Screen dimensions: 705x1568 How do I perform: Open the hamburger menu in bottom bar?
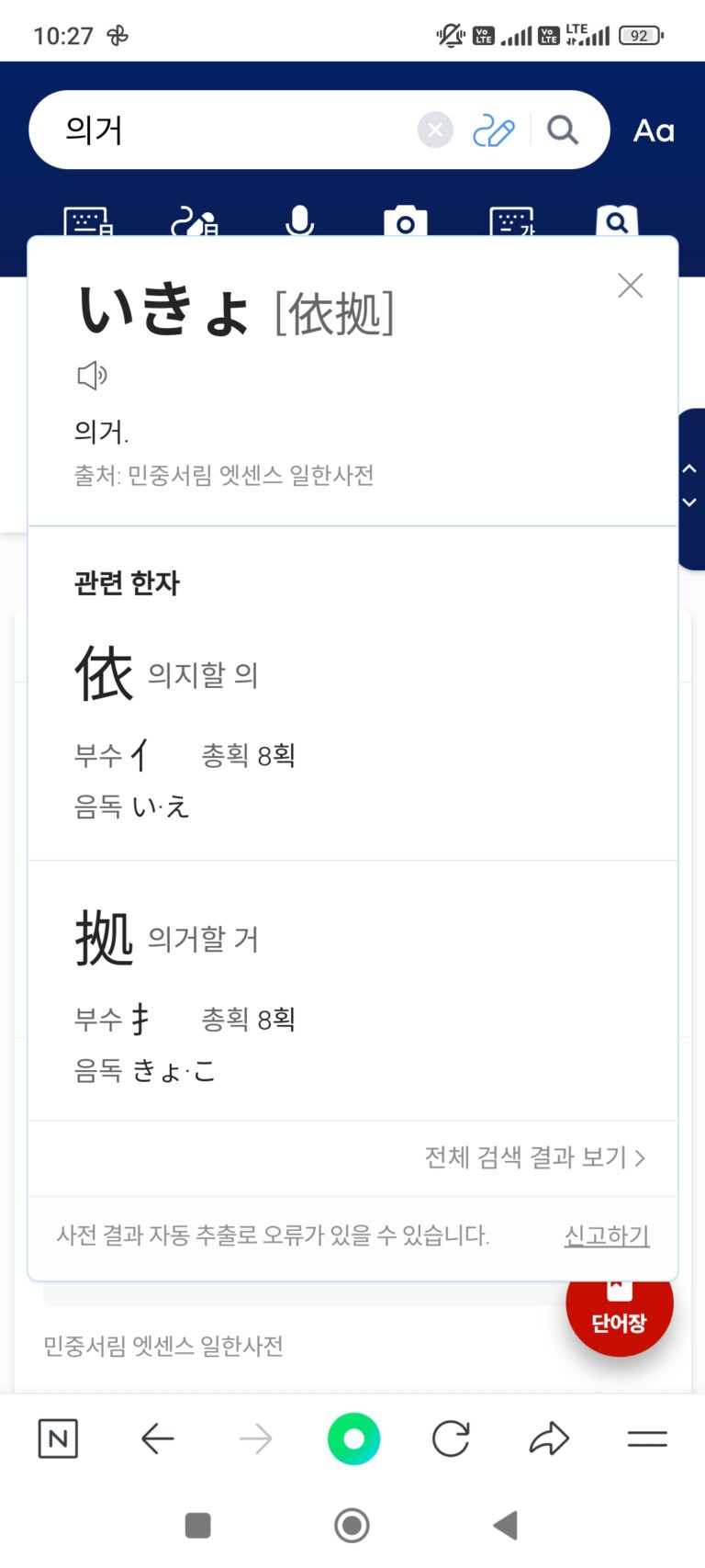click(647, 1438)
